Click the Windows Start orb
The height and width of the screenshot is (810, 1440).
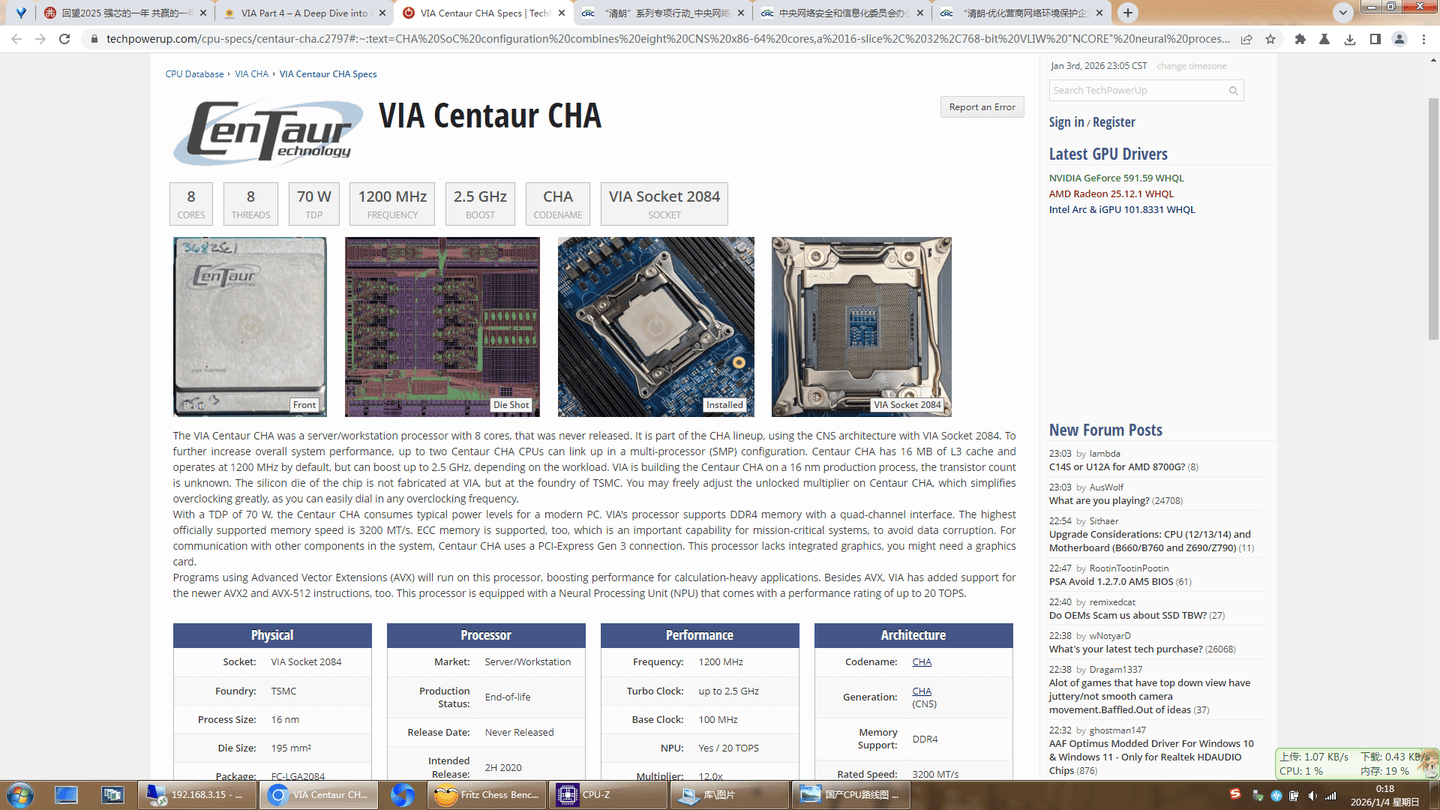point(19,795)
